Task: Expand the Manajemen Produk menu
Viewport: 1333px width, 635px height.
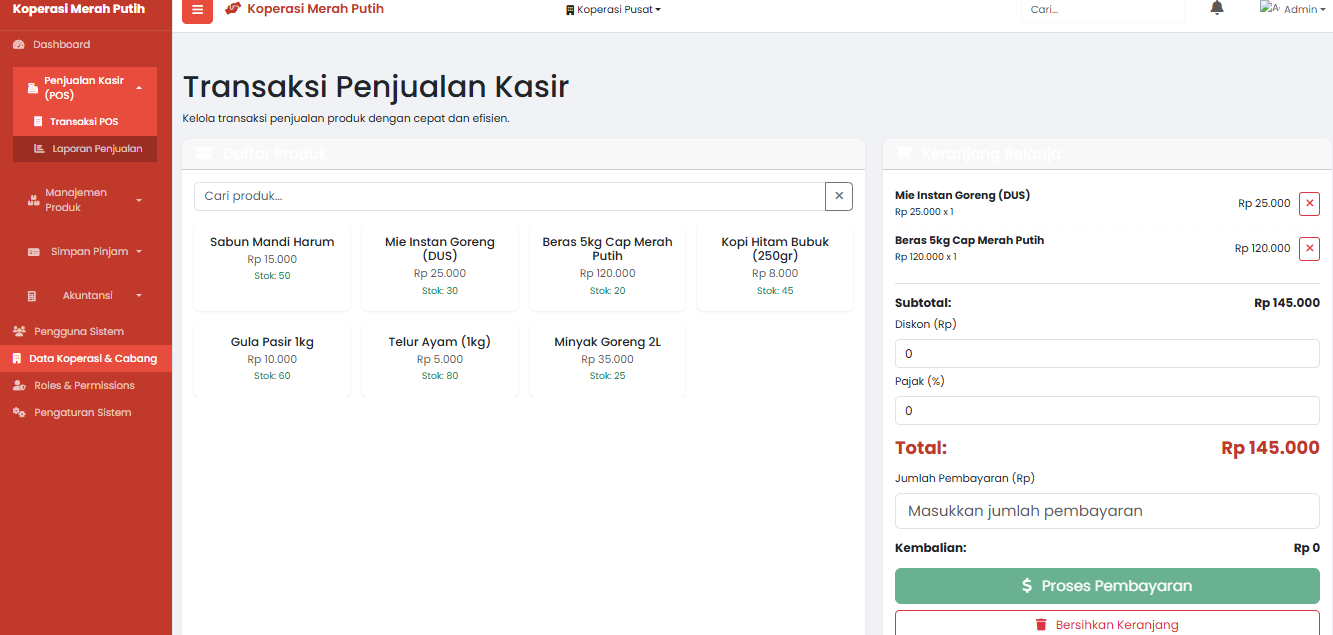Action: point(85,200)
